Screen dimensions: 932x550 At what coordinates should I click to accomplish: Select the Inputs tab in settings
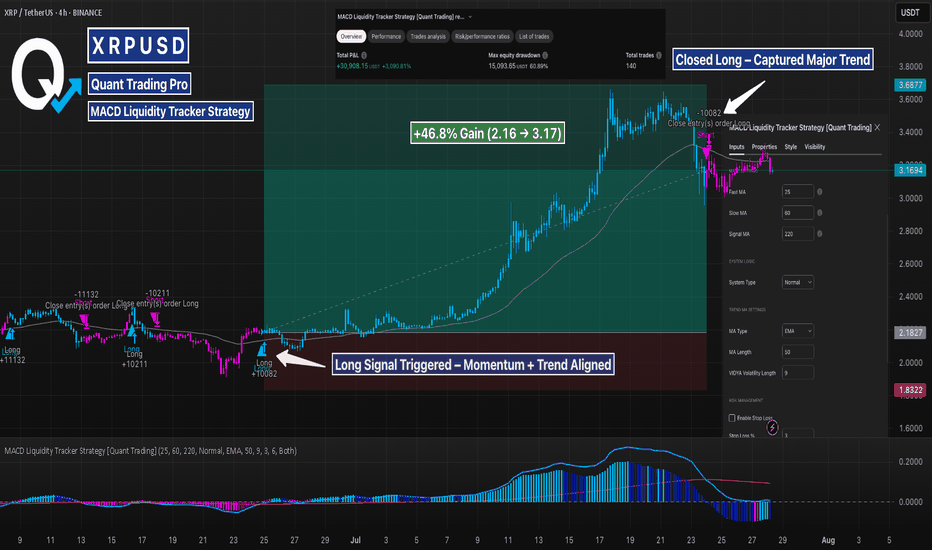(736, 147)
